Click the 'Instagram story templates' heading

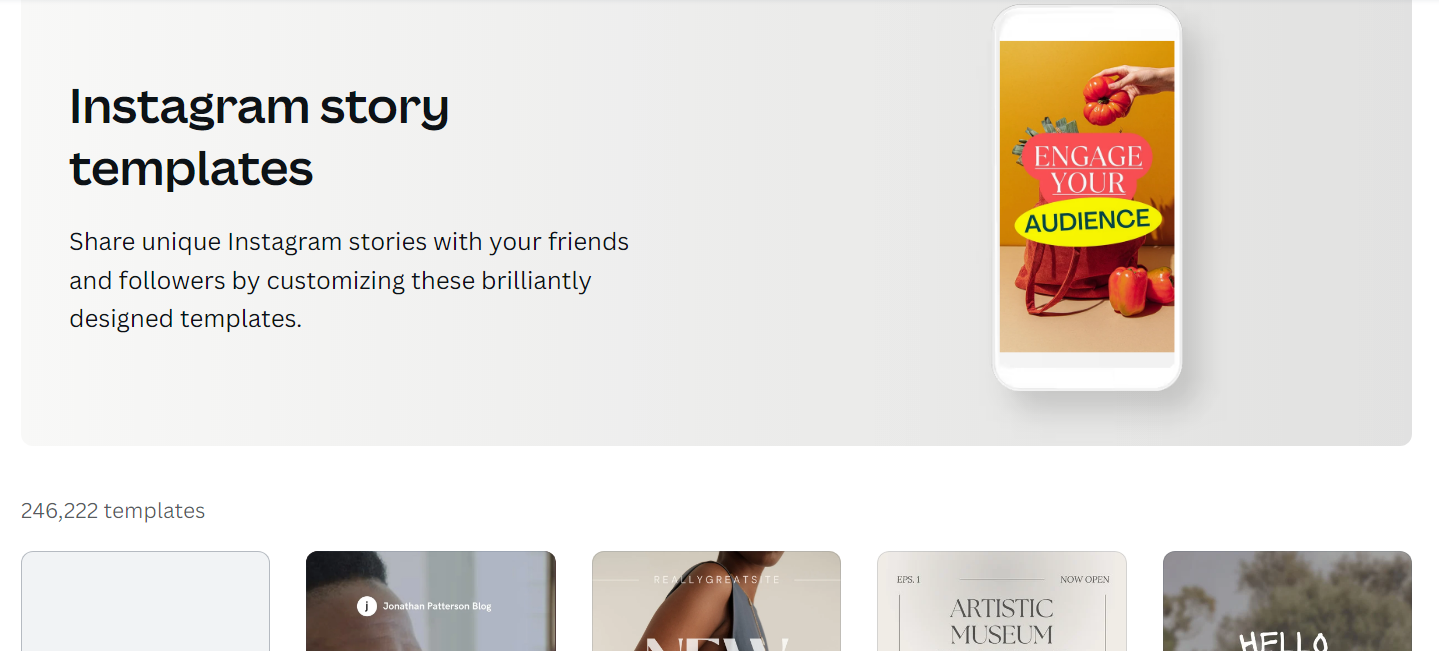pyautogui.click(x=259, y=136)
